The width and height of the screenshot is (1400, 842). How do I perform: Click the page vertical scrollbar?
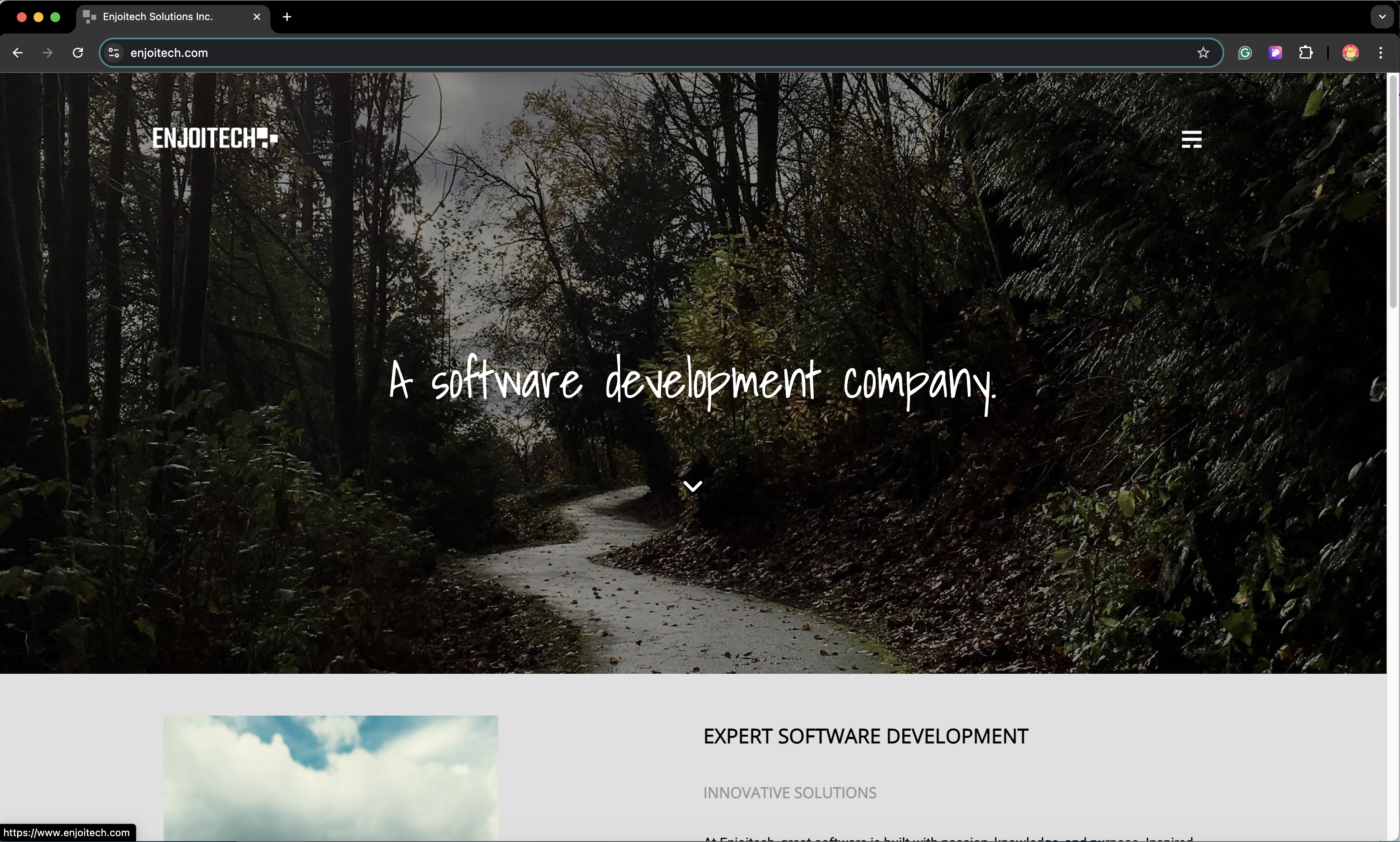[x=1392, y=193]
